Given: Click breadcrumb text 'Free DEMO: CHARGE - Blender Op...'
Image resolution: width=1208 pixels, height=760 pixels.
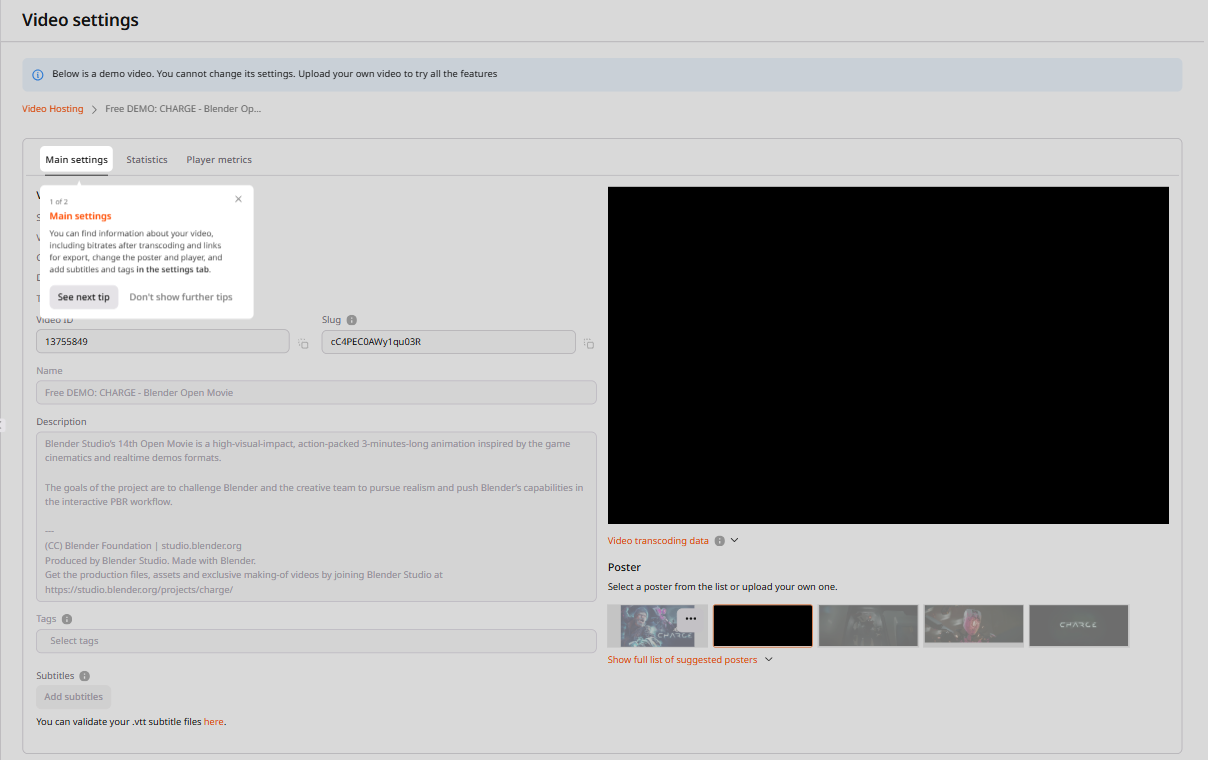Looking at the screenshot, I should (183, 109).
